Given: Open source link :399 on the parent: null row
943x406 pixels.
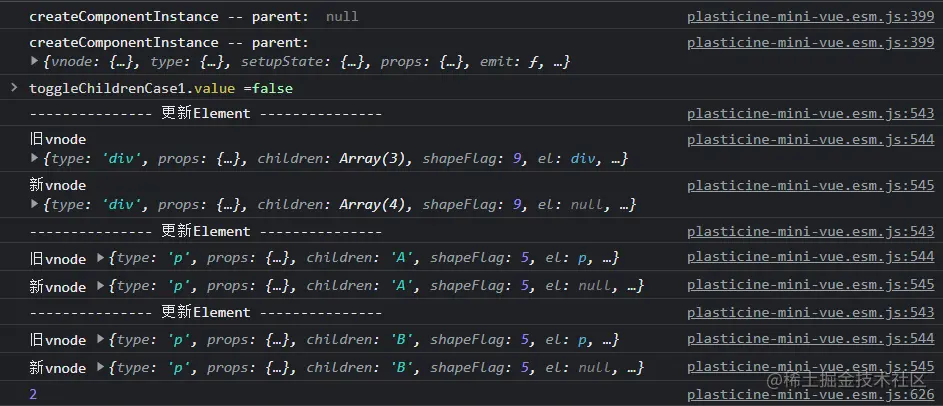Looking at the screenshot, I should tap(811, 17).
